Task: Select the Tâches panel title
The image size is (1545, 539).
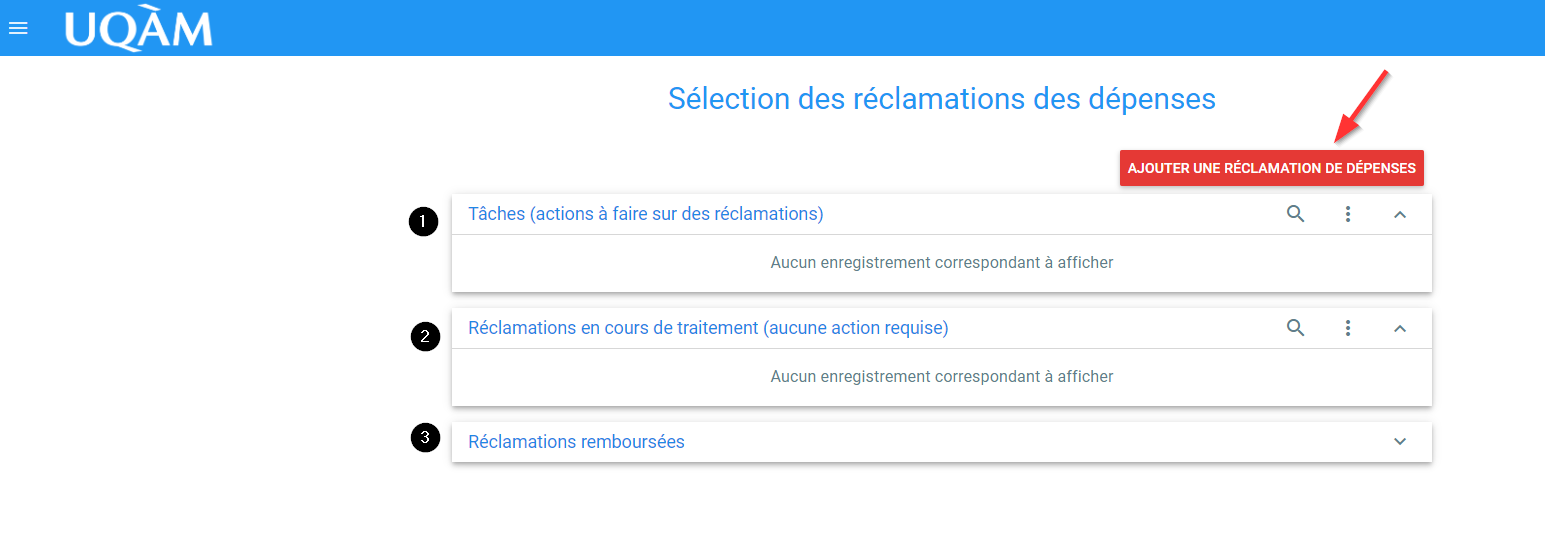Action: coord(646,214)
